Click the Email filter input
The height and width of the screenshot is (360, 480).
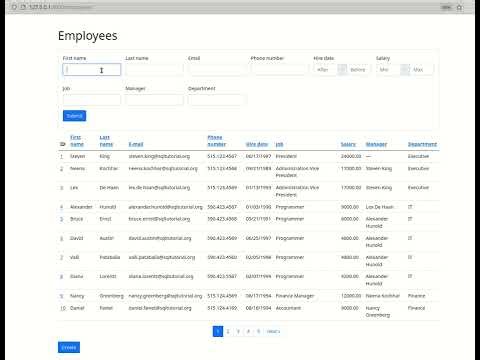tap(217, 70)
